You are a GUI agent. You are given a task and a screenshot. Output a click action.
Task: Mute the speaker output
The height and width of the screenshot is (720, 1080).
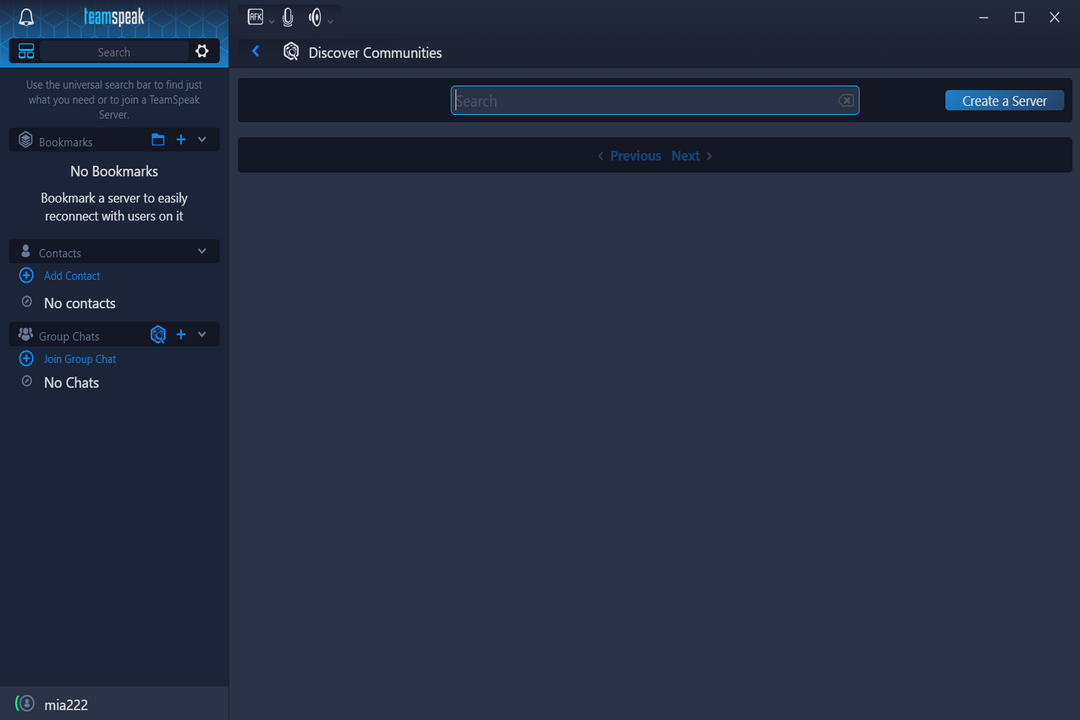point(315,17)
